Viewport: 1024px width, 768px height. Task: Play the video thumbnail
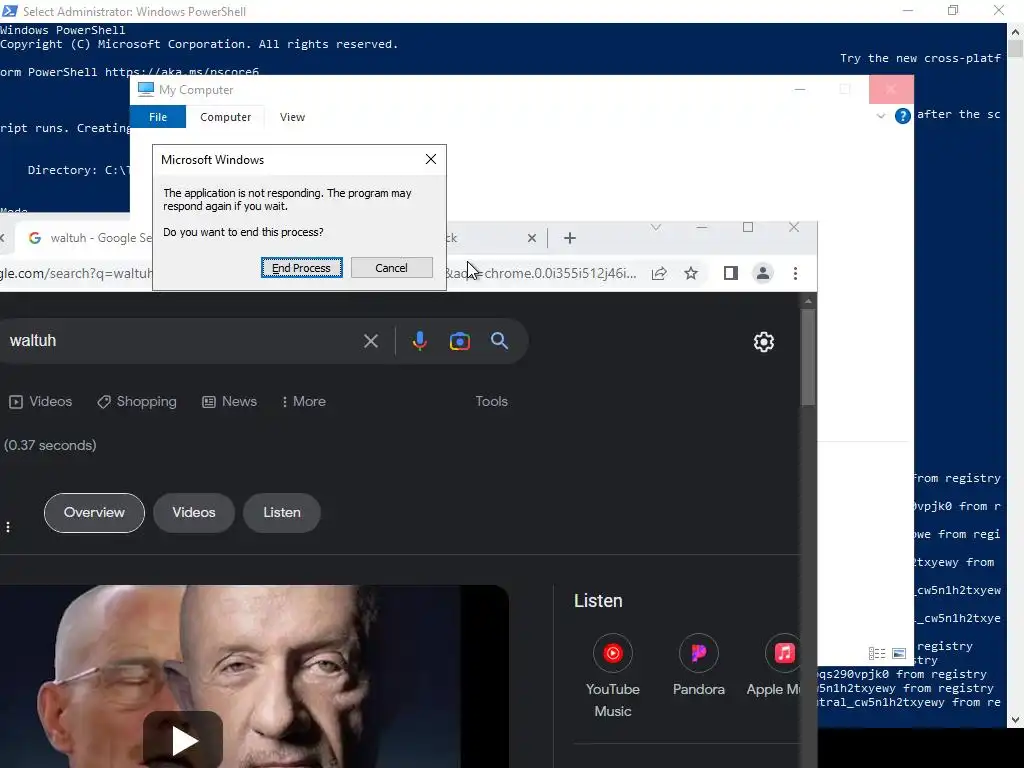pyautogui.click(x=183, y=741)
